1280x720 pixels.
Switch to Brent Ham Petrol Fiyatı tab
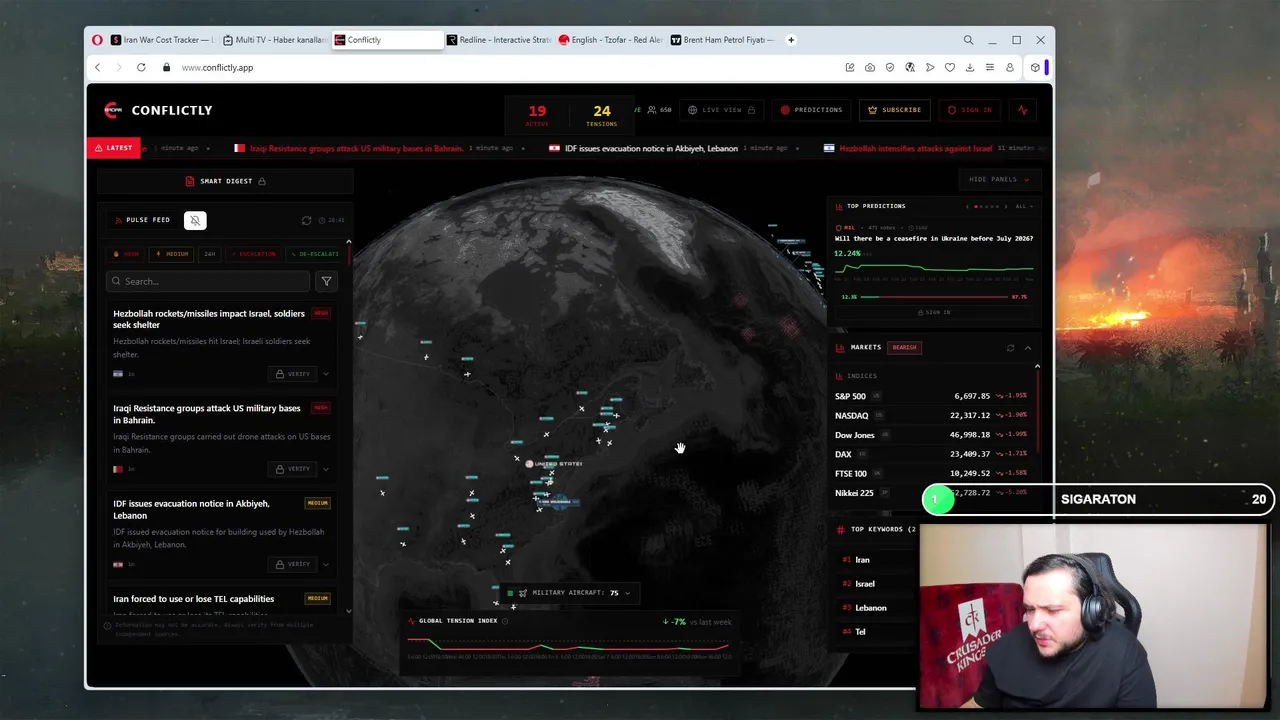722,40
